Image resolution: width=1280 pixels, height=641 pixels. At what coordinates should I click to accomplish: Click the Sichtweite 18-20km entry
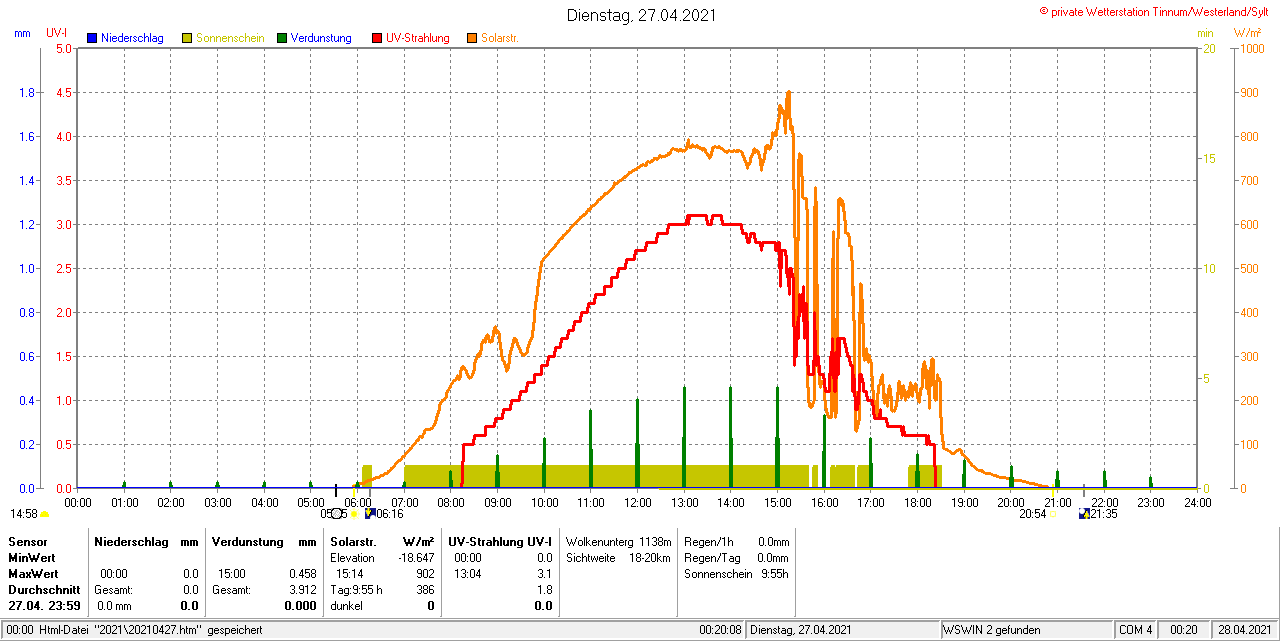point(618,557)
